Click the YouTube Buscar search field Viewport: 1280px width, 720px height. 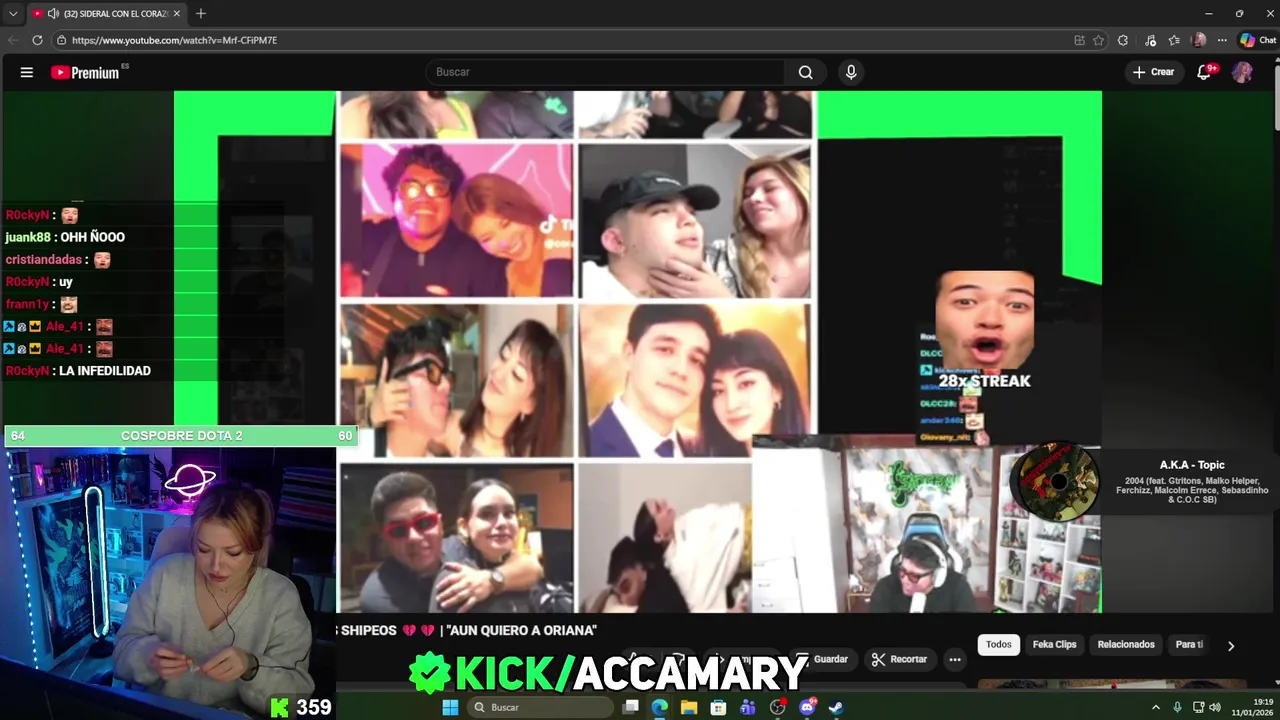606,72
